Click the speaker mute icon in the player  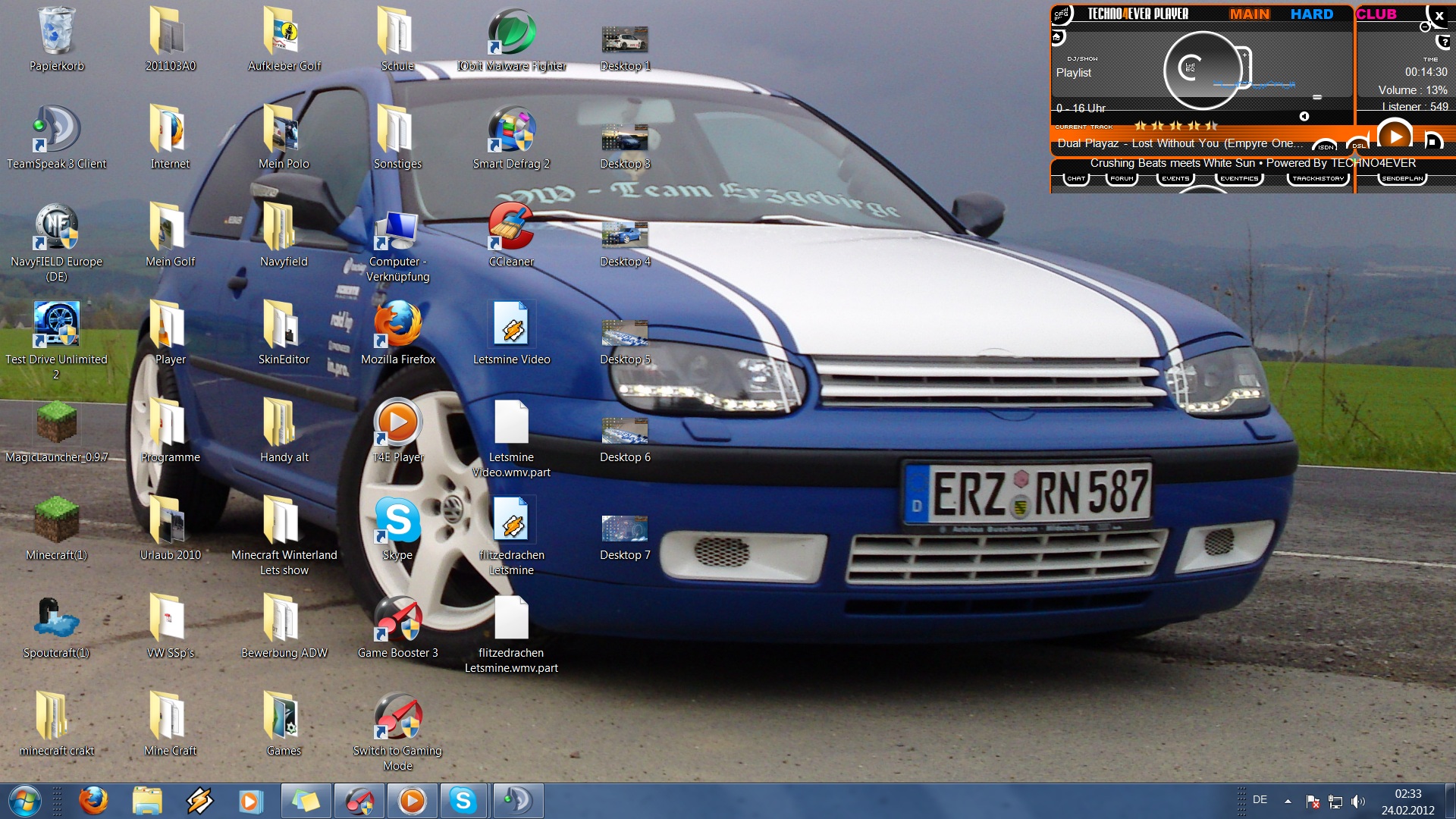1304,116
